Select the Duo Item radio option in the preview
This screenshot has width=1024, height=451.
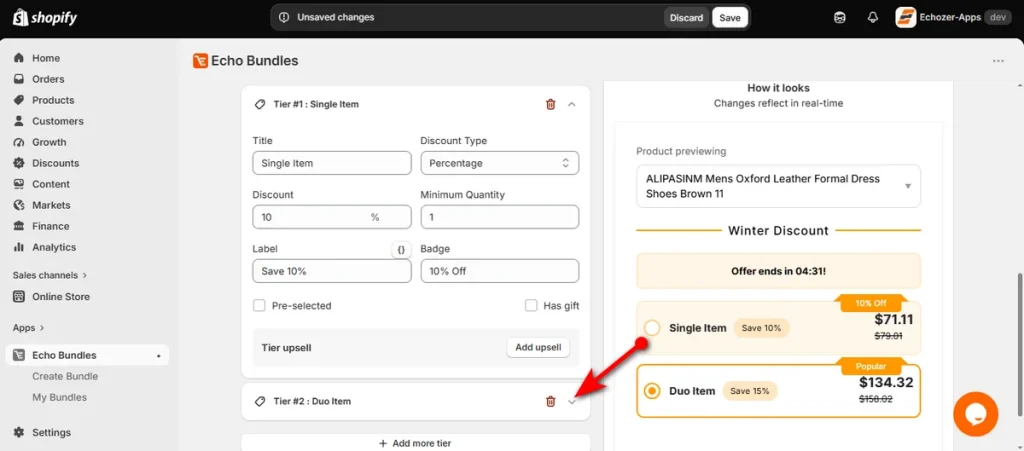point(652,391)
